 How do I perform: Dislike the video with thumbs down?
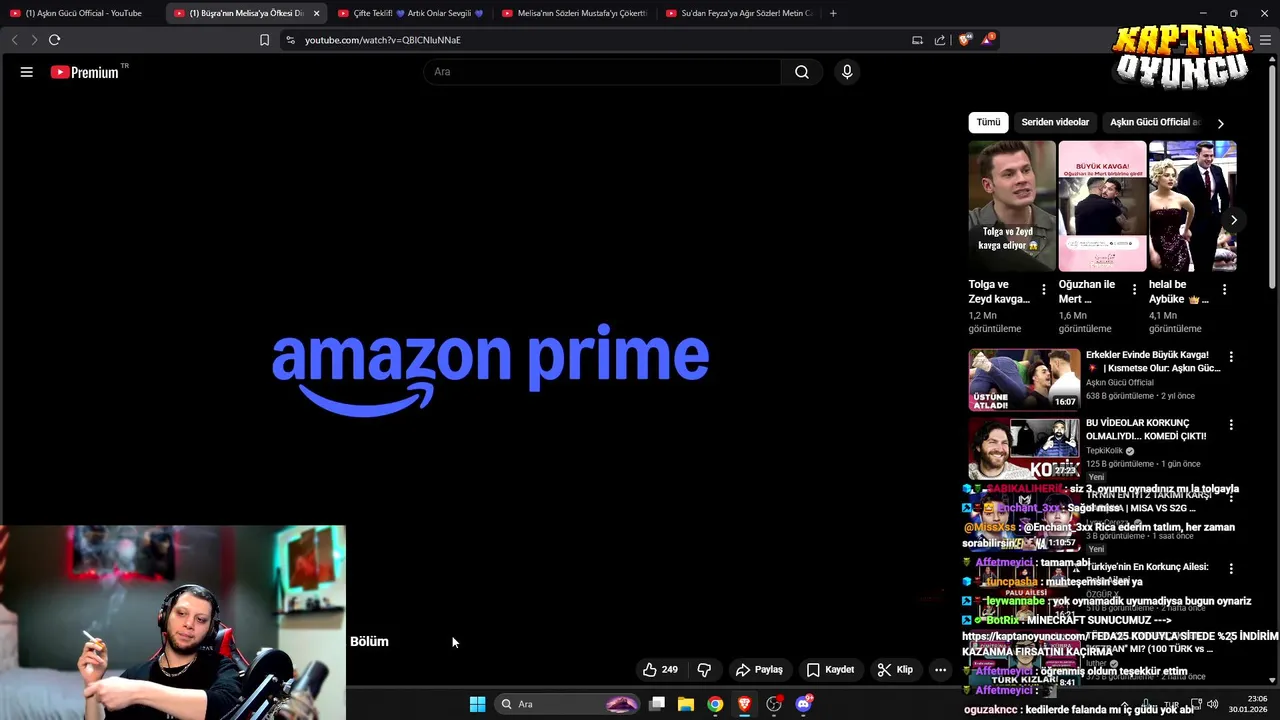point(704,670)
